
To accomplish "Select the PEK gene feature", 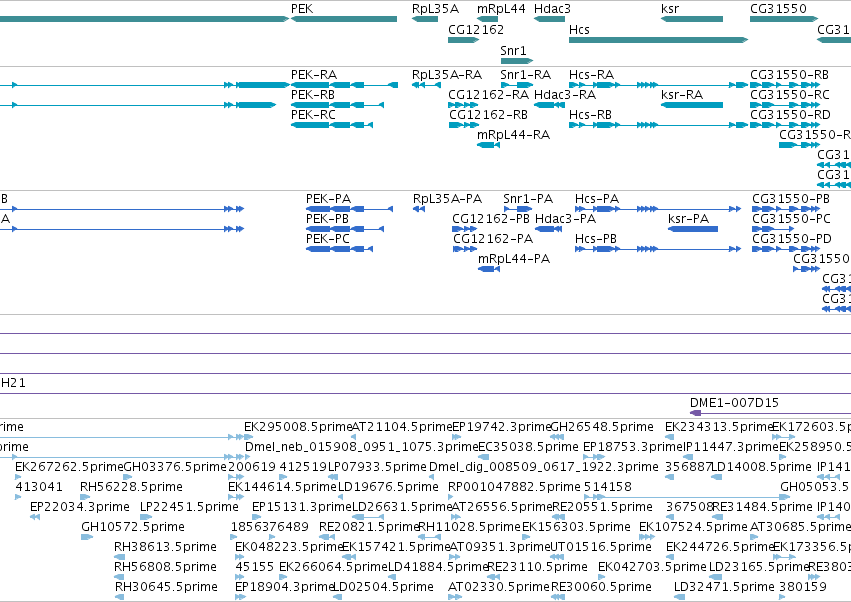I will point(344,19).
